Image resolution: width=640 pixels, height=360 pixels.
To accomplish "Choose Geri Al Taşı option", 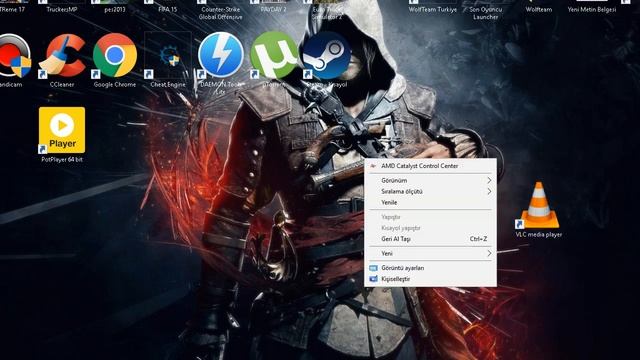I will tap(431, 239).
